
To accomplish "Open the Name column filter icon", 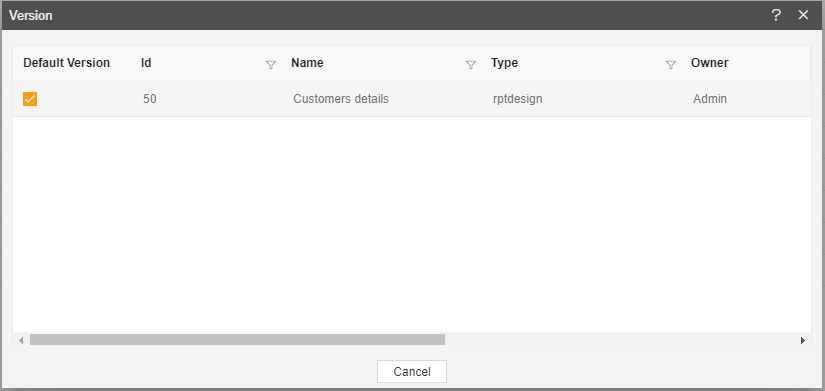I will [x=471, y=65].
